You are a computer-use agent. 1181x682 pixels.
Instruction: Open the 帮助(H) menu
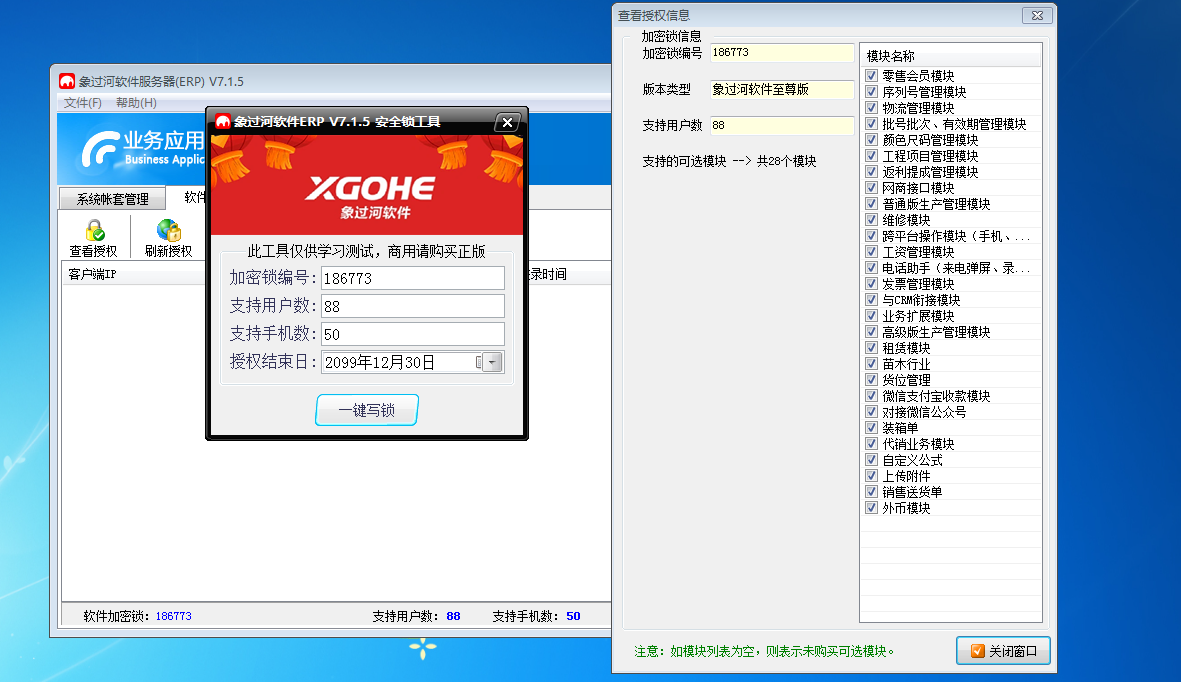136,102
